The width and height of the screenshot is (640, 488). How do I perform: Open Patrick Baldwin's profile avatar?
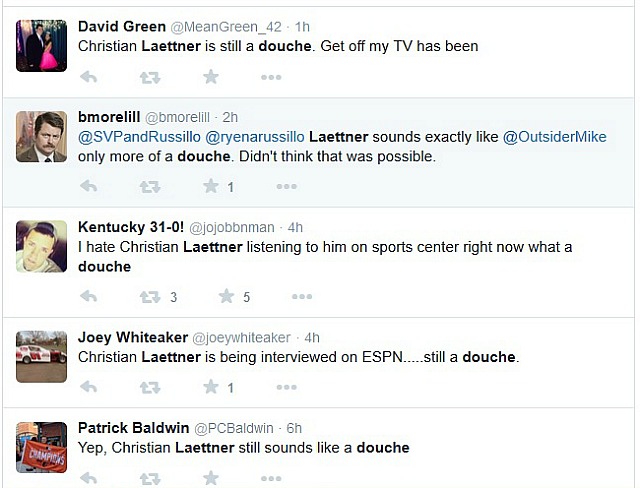(42, 448)
